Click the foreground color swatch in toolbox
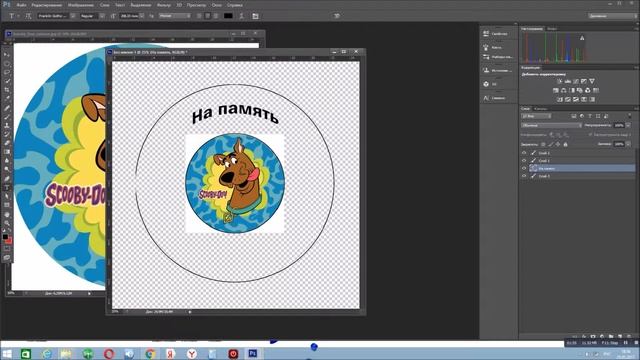 (x=5, y=237)
